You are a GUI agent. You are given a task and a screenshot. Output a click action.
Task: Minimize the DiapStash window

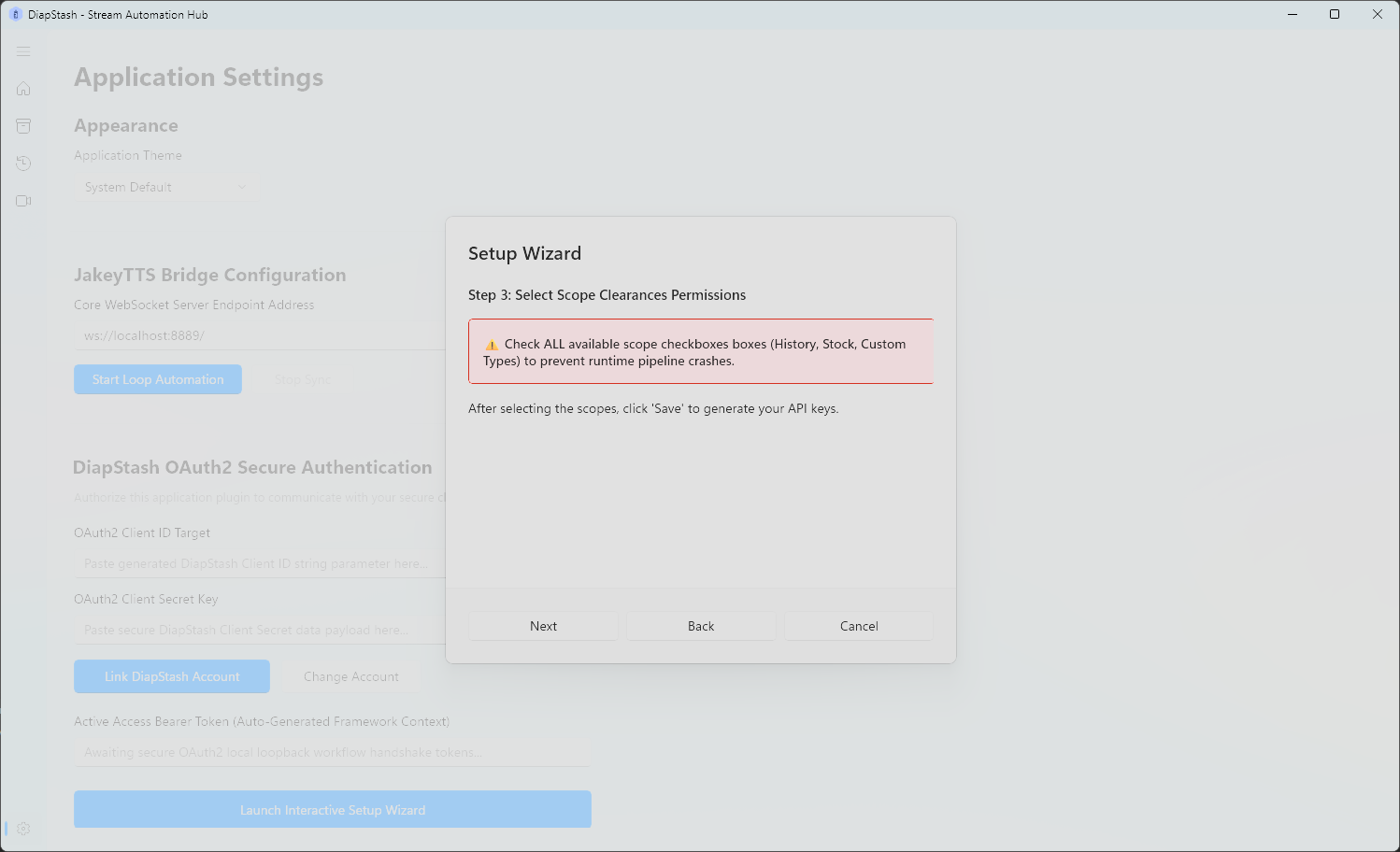click(1293, 14)
